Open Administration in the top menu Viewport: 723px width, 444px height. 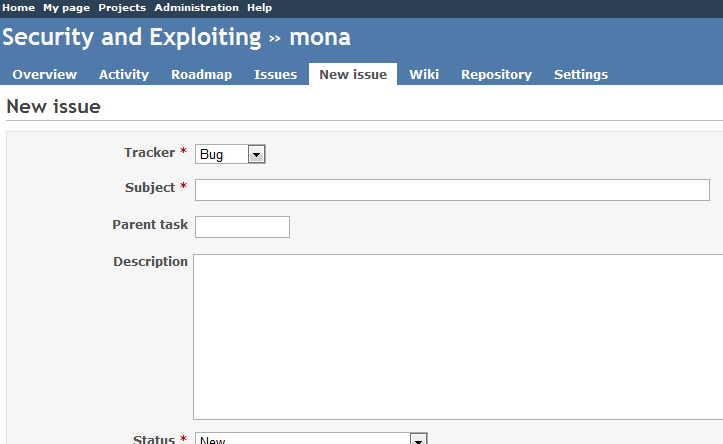coord(196,7)
